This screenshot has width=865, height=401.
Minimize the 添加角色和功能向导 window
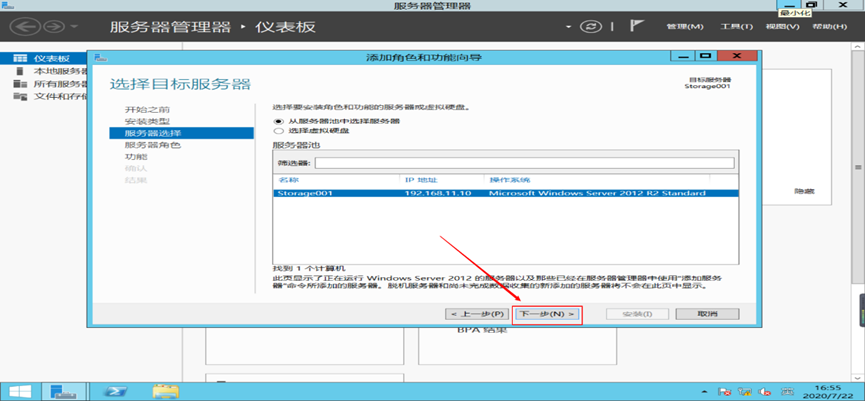coord(684,56)
